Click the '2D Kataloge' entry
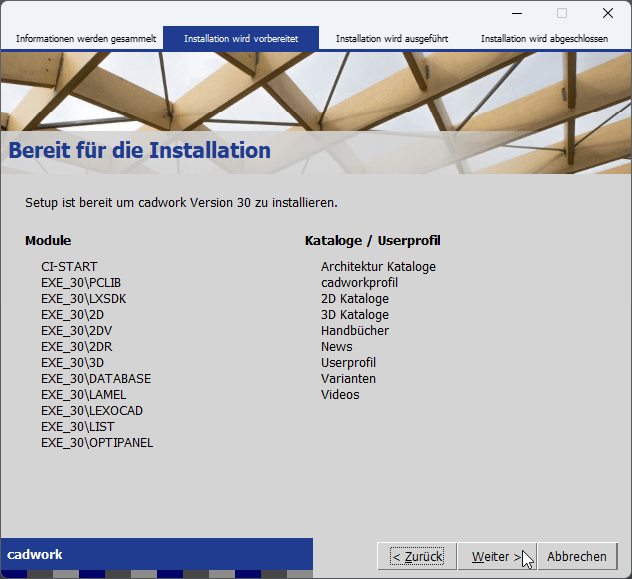Screen dimensions: 632x579 click(x=355, y=299)
